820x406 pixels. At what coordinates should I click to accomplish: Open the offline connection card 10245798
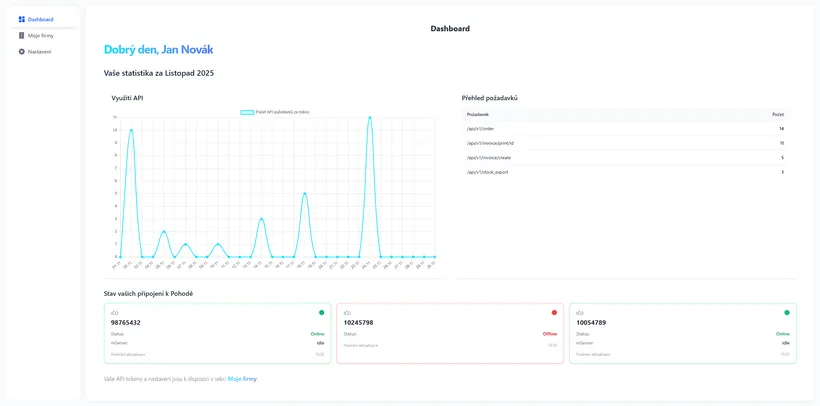(x=450, y=333)
